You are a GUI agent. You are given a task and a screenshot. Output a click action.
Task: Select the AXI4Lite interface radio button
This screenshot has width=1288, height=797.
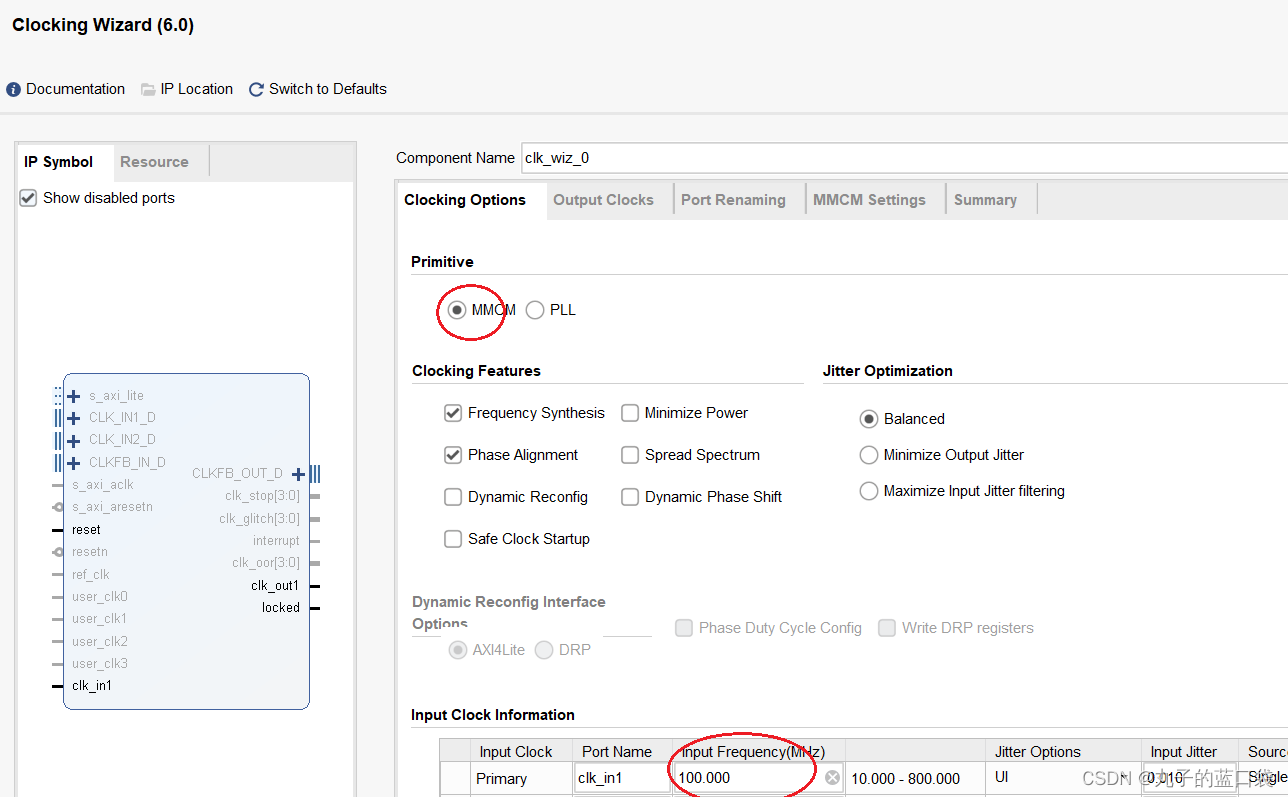pos(458,650)
